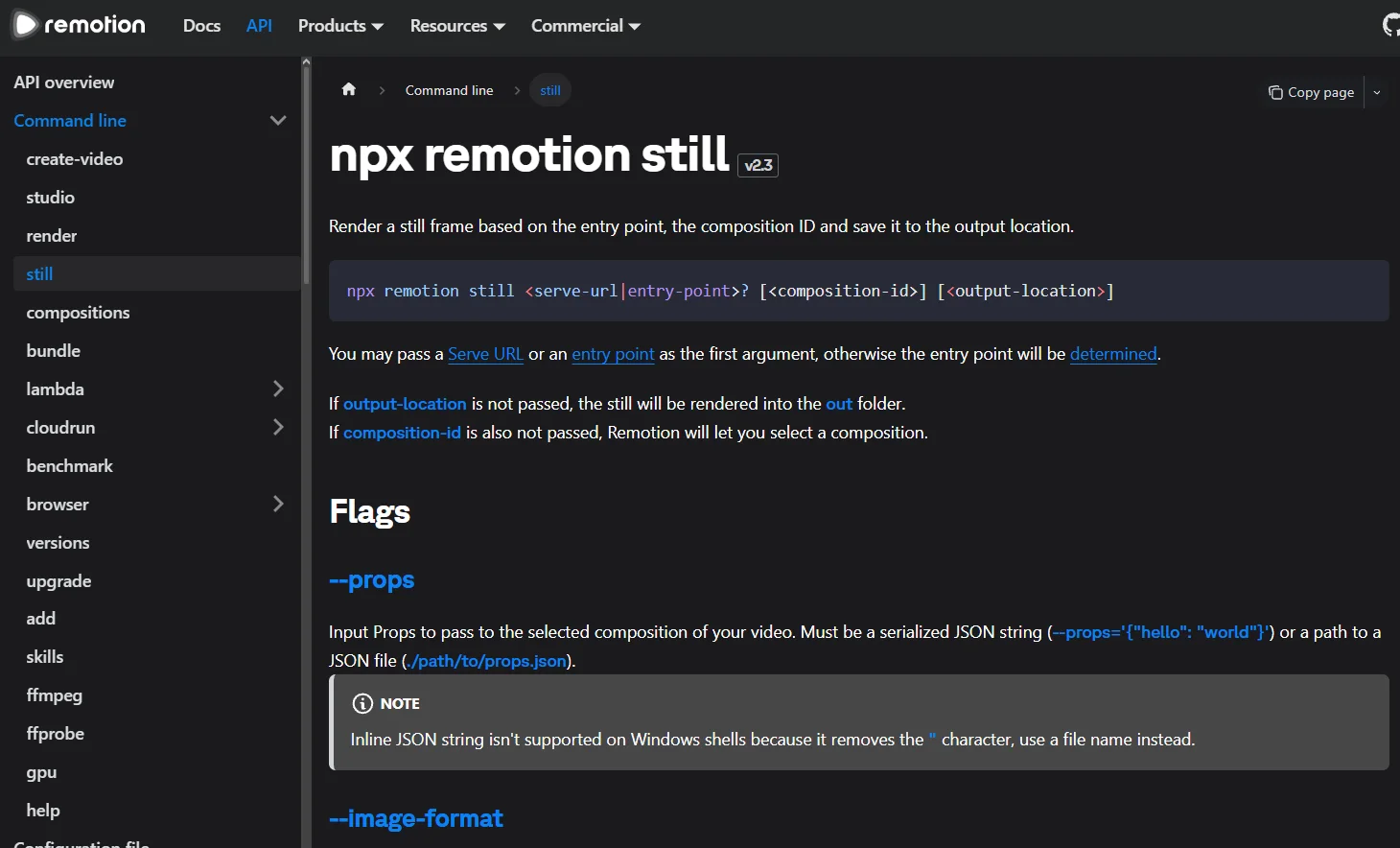Expand the cloudrun sidebar category
This screenshot has width=1400, height=848.
pos(278,427)
